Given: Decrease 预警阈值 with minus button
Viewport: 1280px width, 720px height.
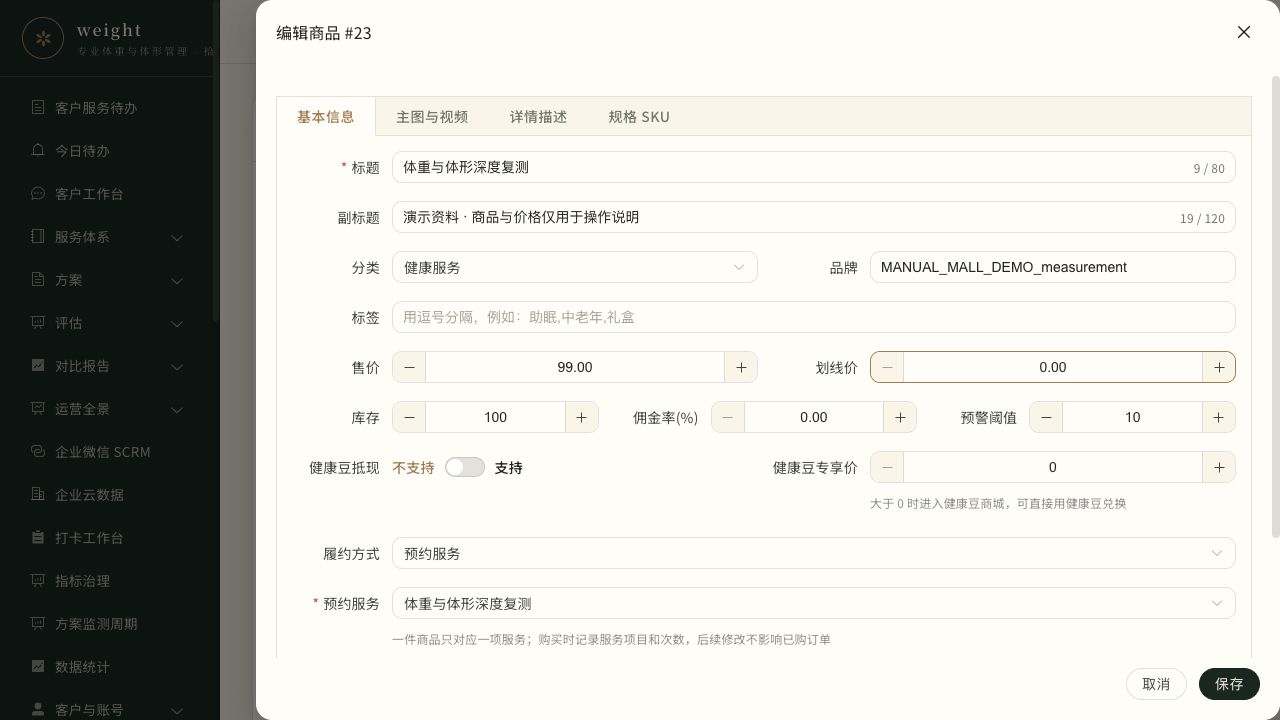Looking at the screenshot, I should pyautogui.click(x=1046, y=417).
